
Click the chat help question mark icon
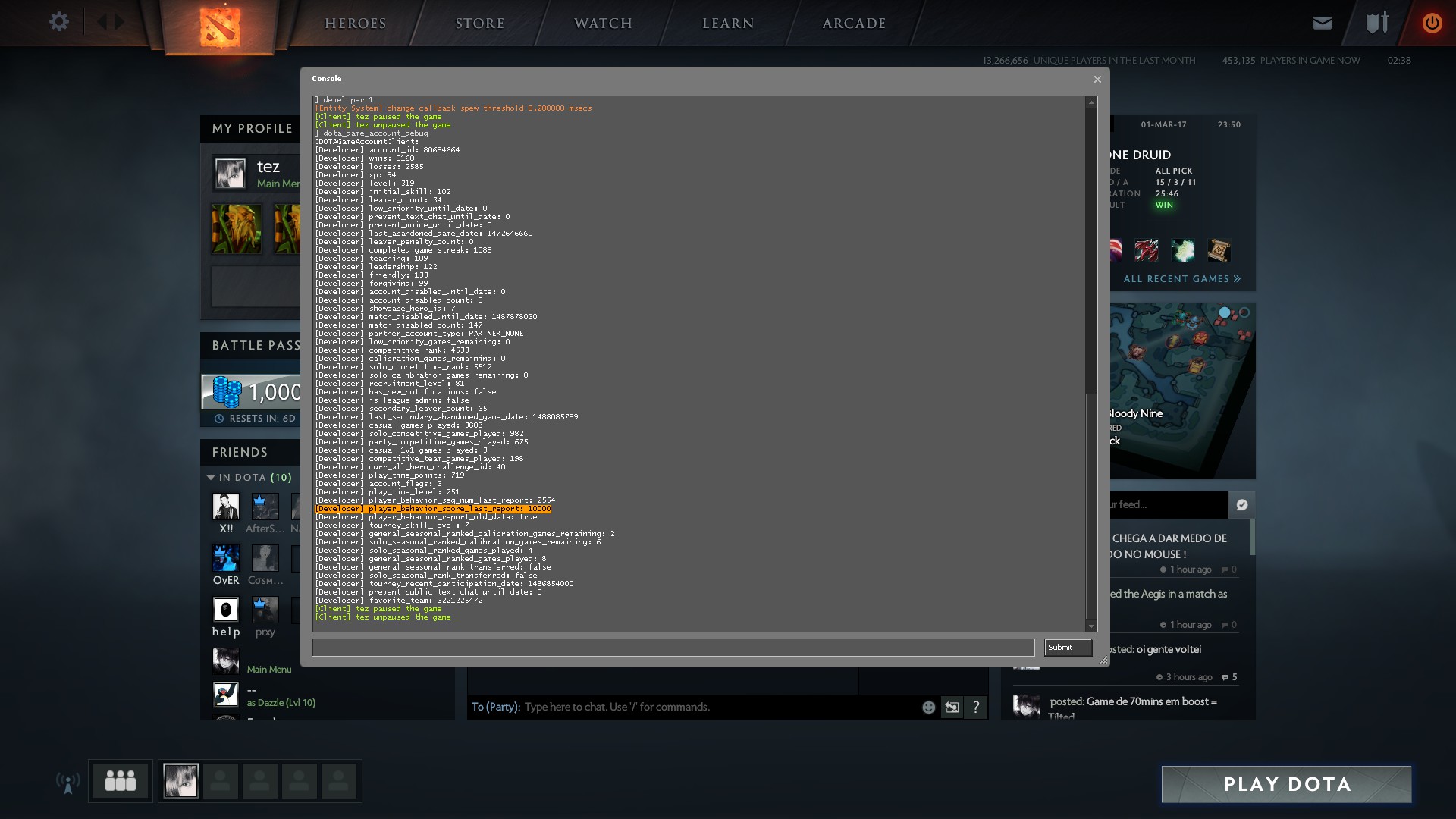[976, 707]
